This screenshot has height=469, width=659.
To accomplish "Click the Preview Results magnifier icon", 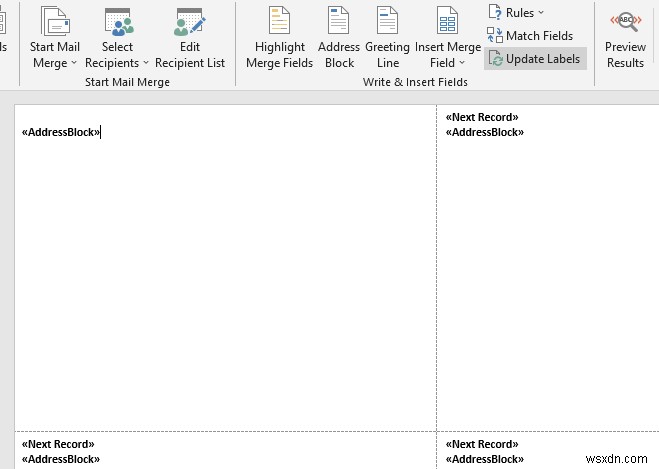I will pos(626,21).
